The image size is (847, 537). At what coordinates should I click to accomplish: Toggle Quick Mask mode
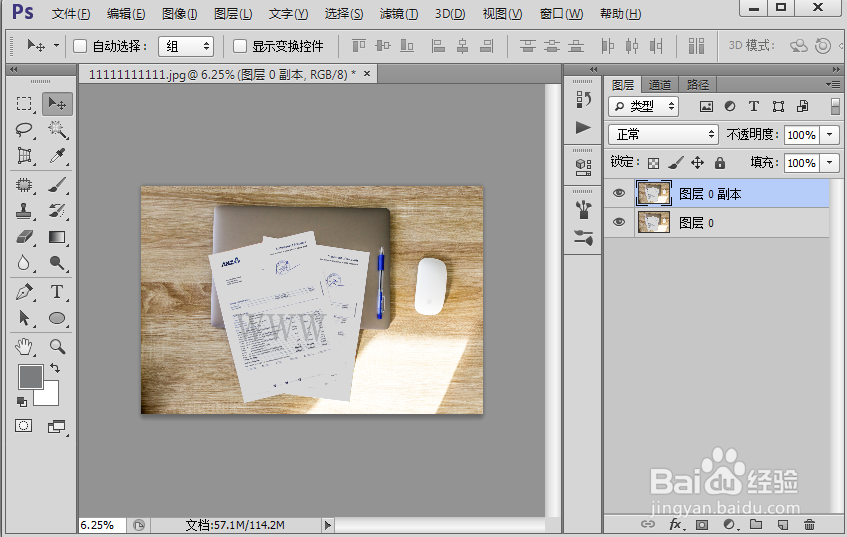click(23, 426)
